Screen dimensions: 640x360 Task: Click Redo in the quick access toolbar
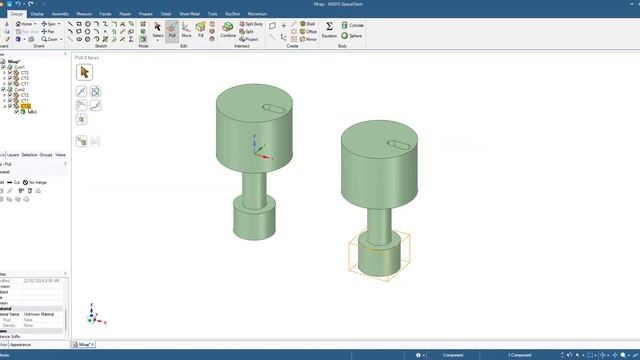[31, 4]
